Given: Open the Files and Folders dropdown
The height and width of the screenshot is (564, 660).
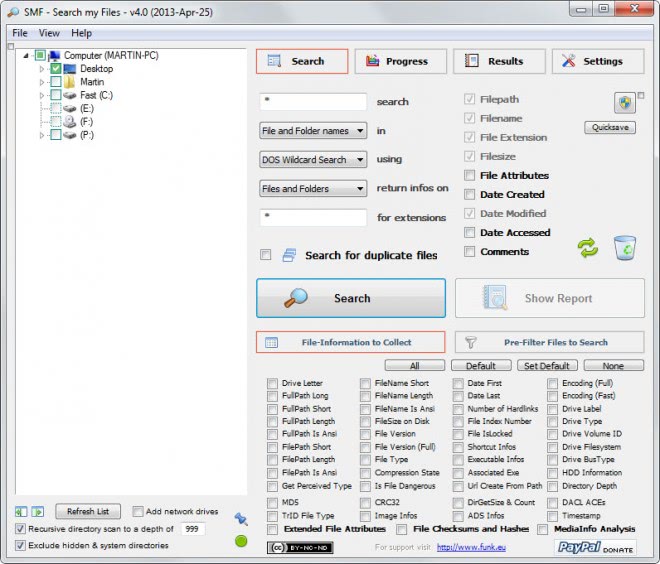Looking at the screenshot, I should click(313, 189).
